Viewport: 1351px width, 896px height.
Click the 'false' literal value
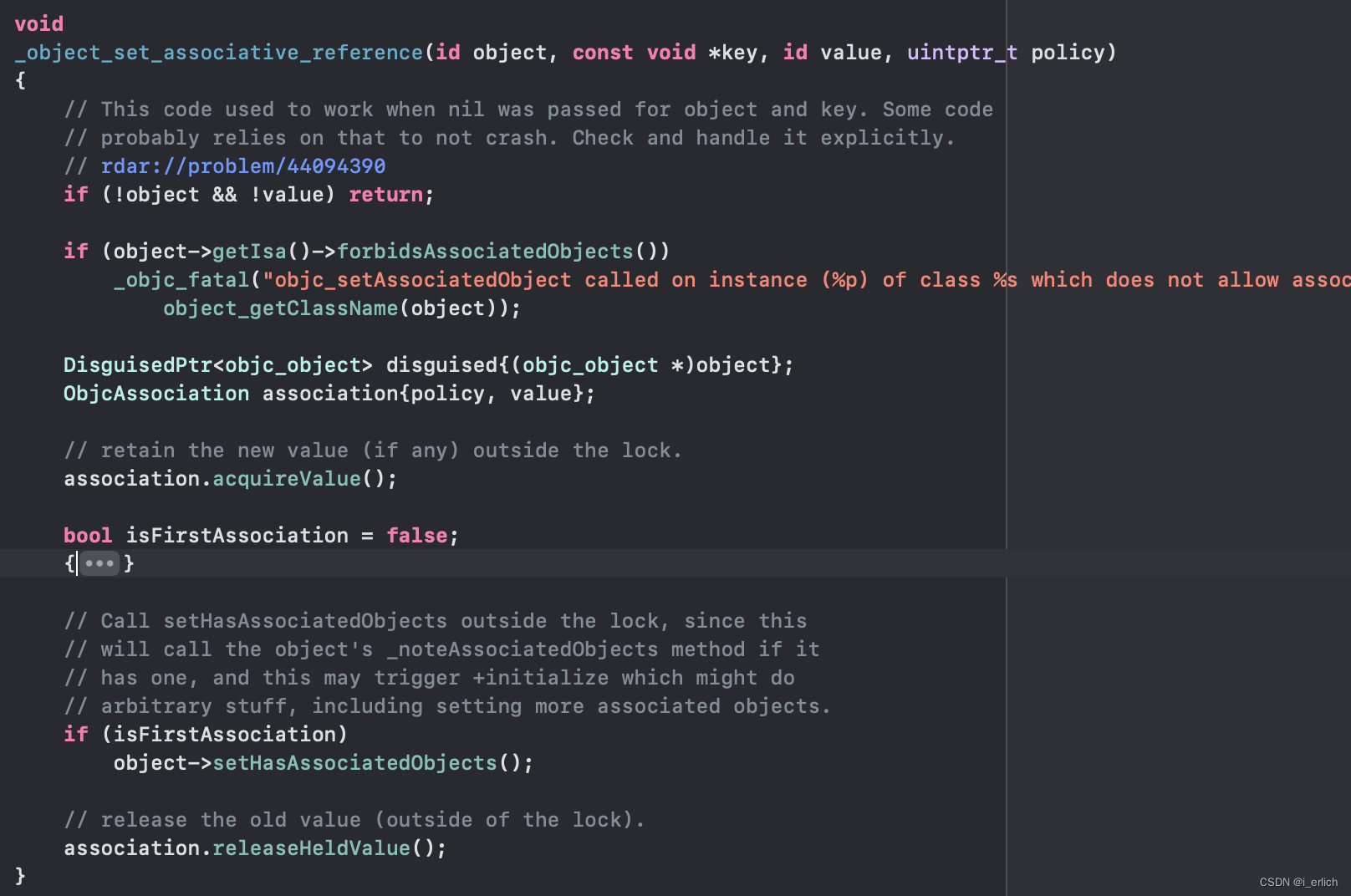click(417, 536)
